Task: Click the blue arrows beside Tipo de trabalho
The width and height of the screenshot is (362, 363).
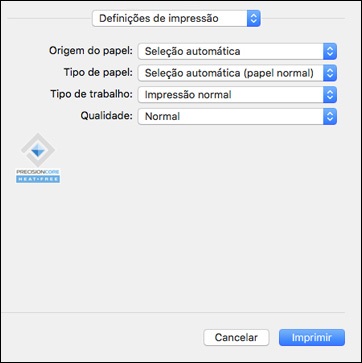Action: [330, 95]
